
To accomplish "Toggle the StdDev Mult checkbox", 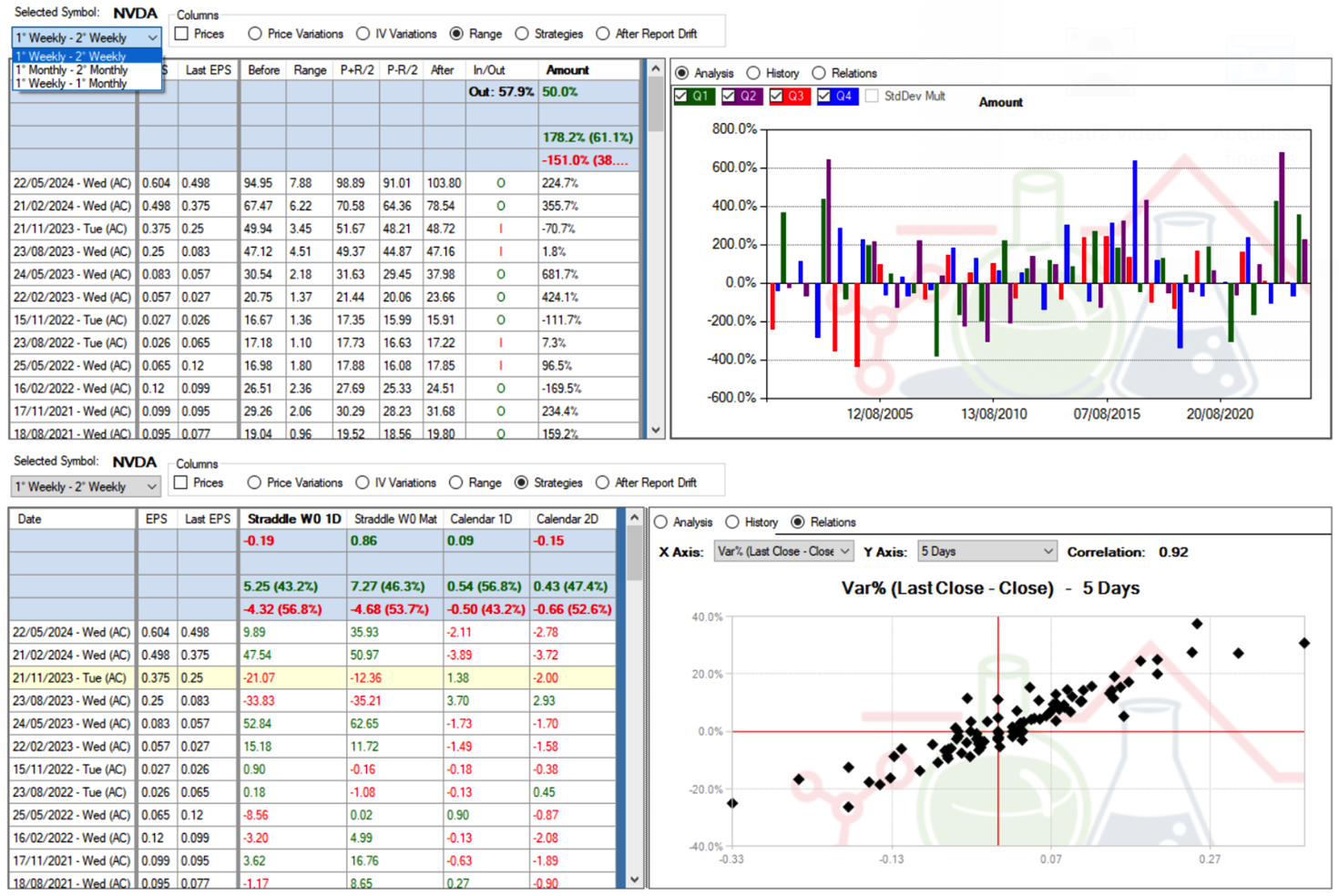I will (873, 96).
